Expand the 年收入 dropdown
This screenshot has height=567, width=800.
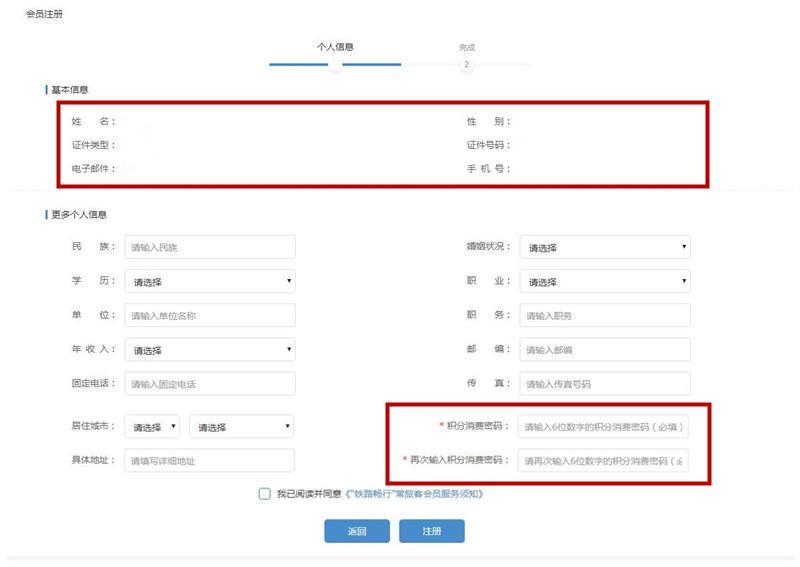coord(210,350)
